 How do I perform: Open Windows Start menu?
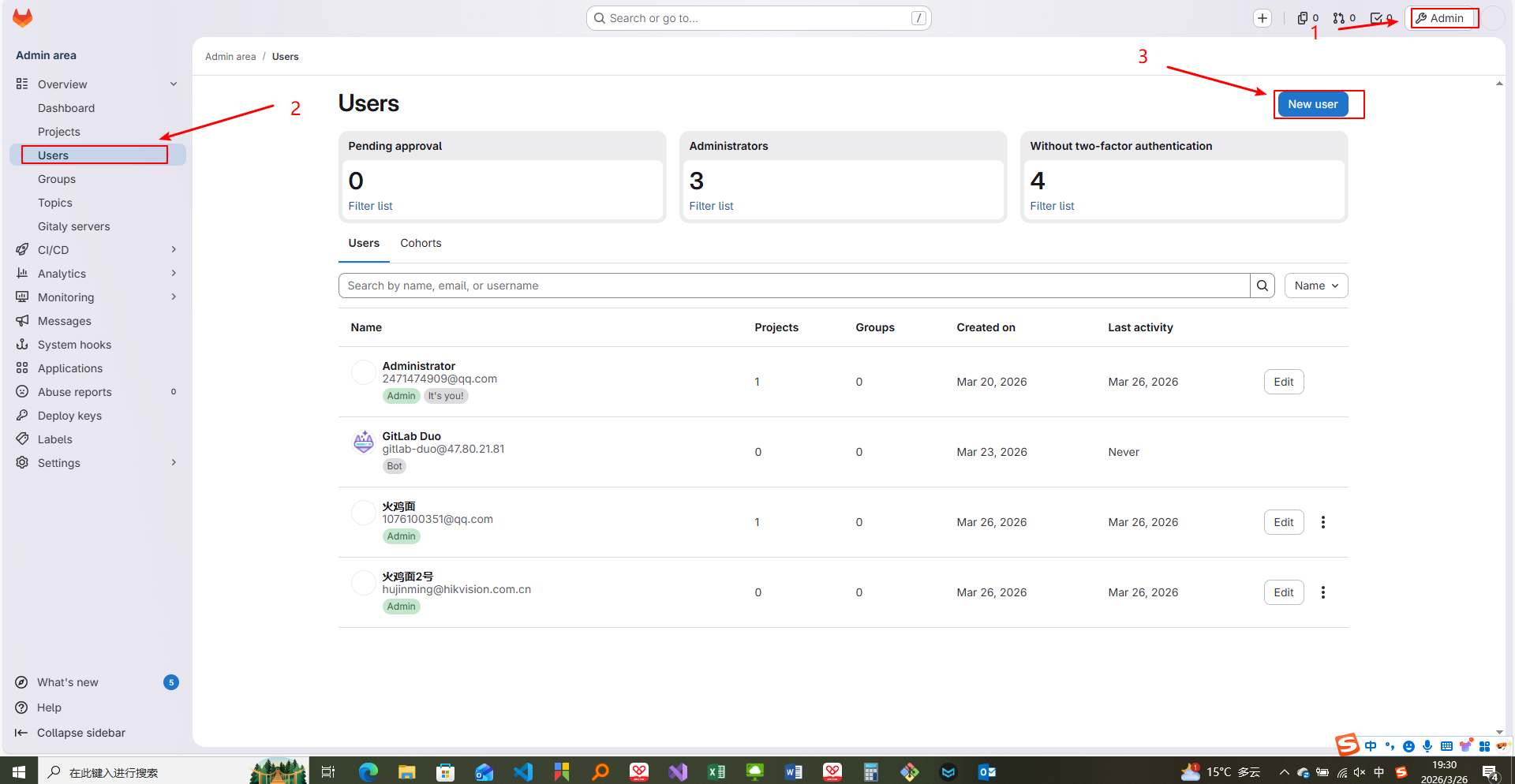coord(19,771)
